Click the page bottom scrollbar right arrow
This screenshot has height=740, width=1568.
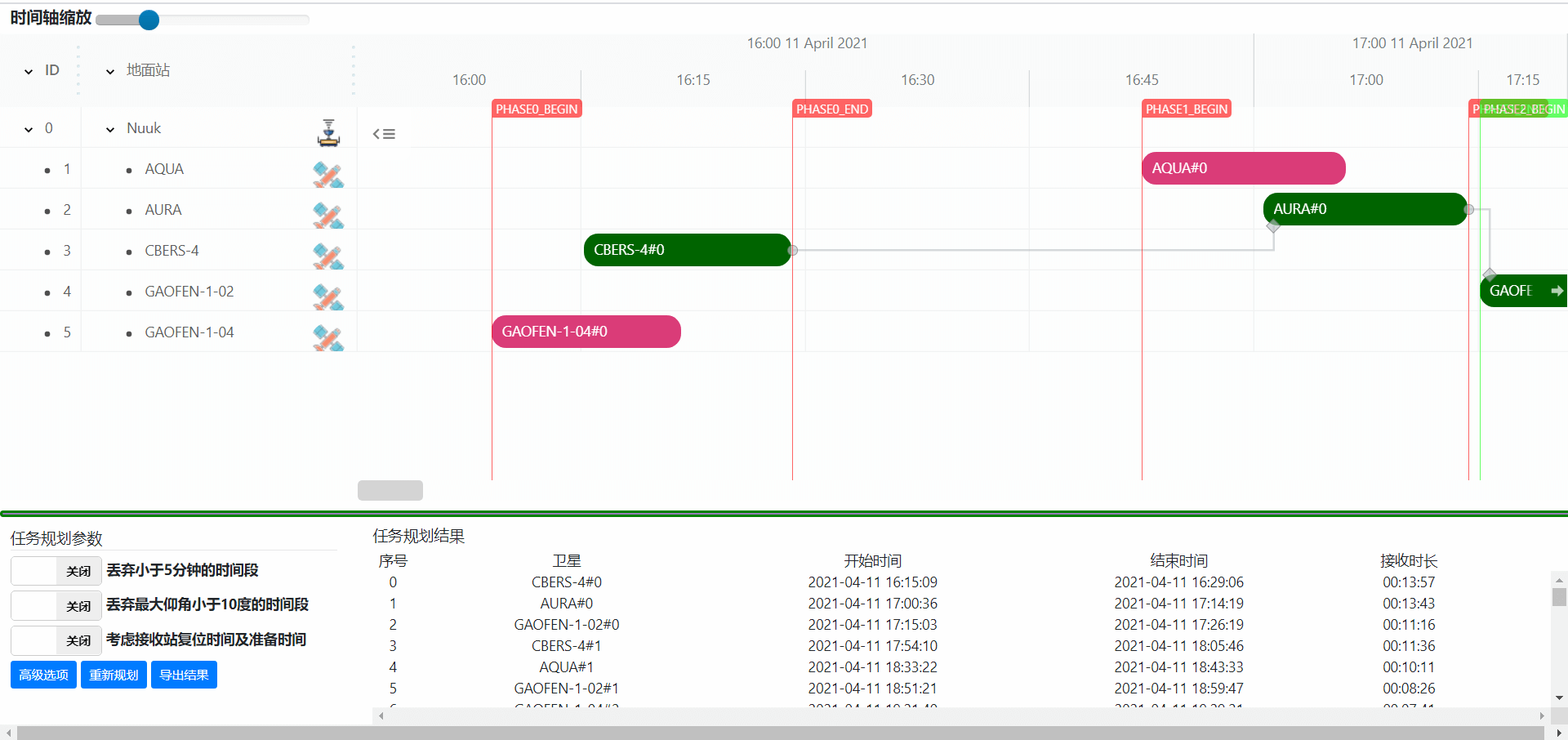pos(1559,733)
